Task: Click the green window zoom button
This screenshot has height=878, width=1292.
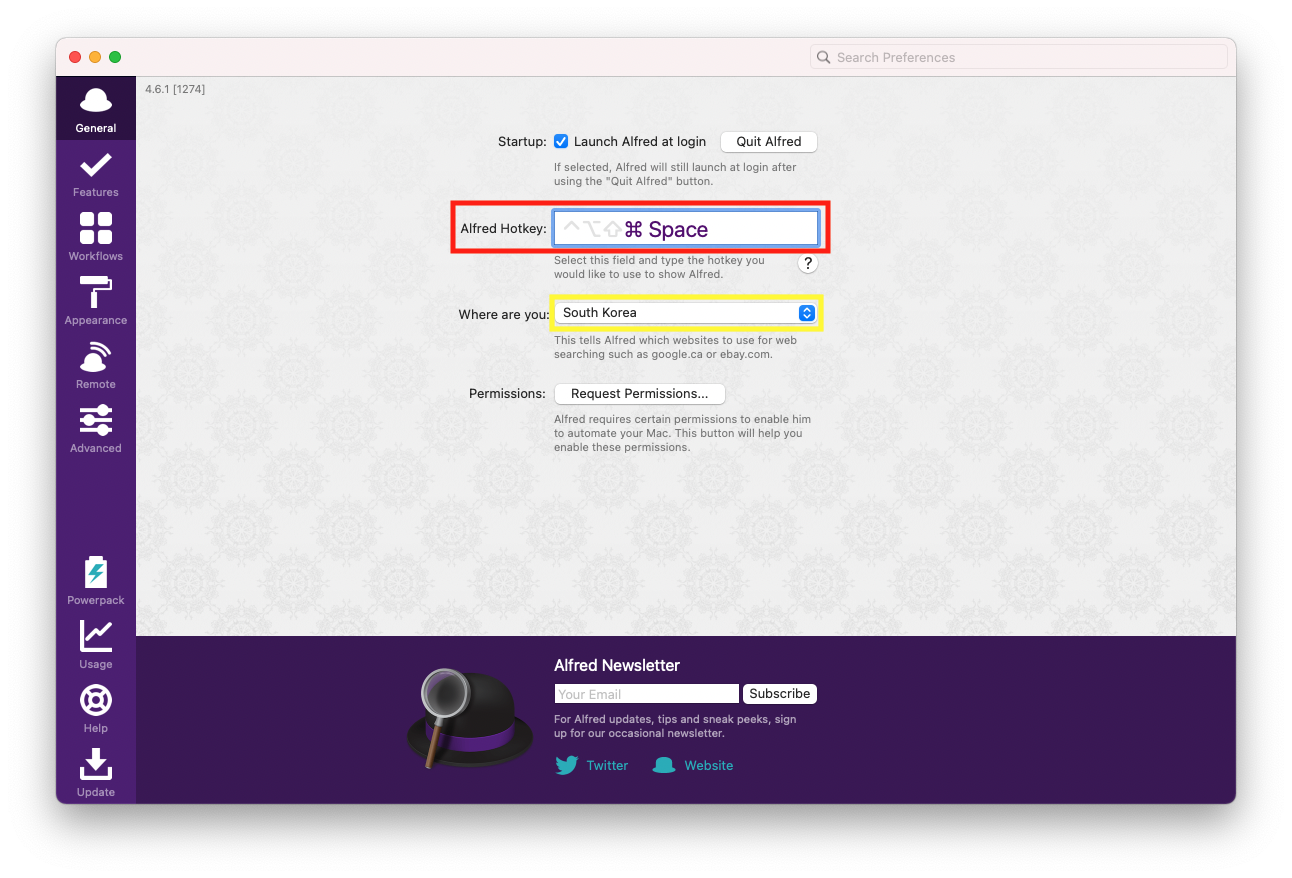Action: [115, 57]
